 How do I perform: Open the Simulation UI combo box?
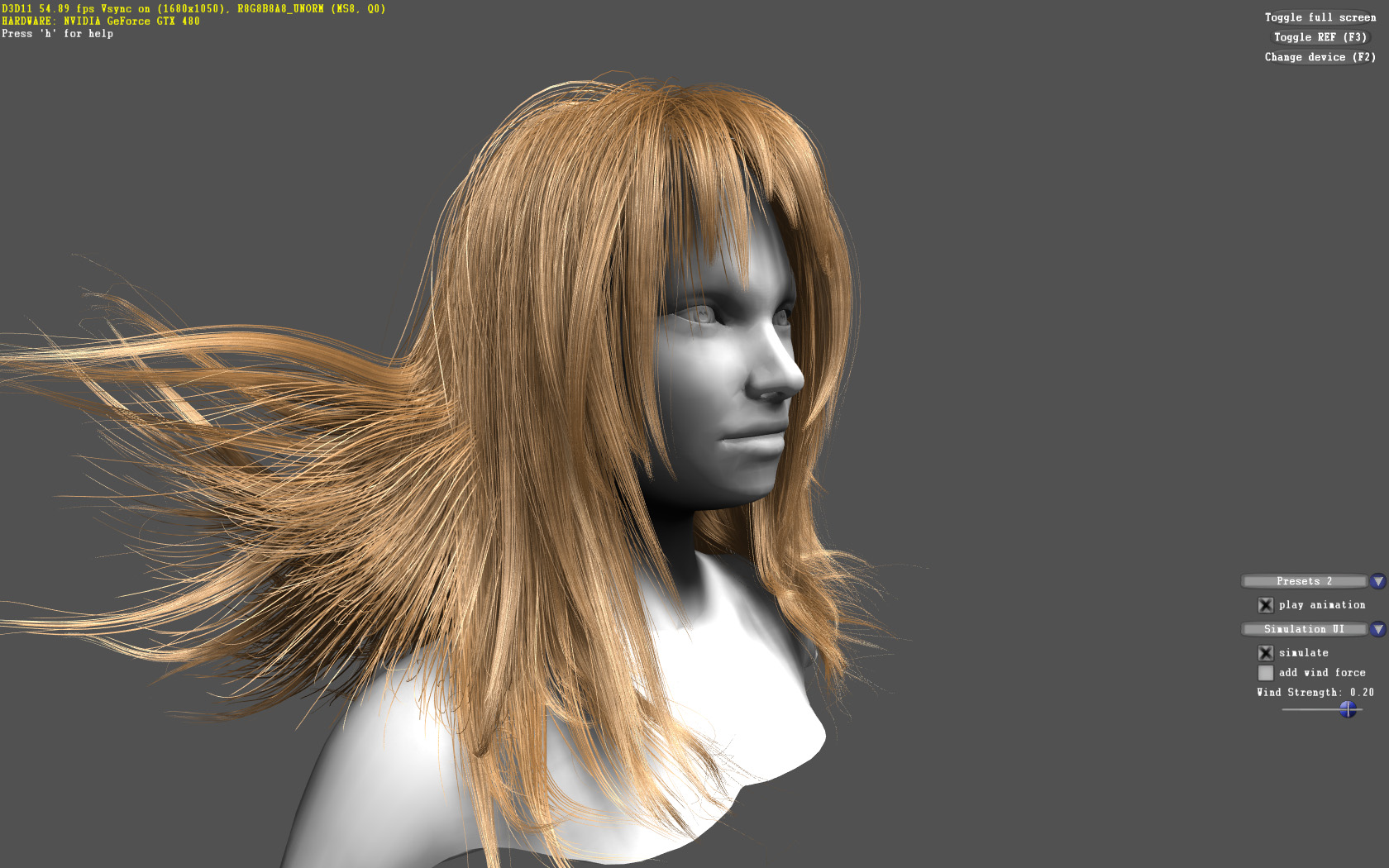pos(1304,629)
